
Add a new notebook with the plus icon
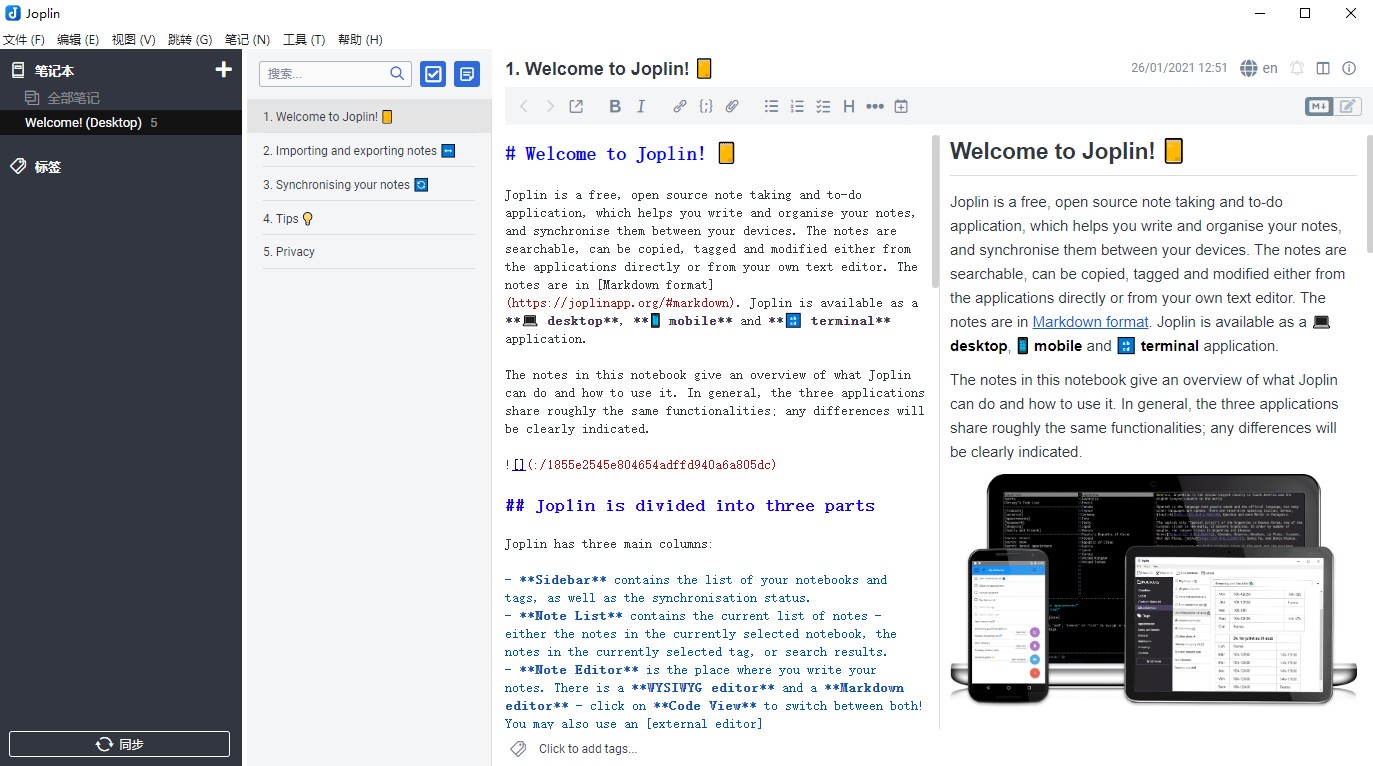coord(224,70)
